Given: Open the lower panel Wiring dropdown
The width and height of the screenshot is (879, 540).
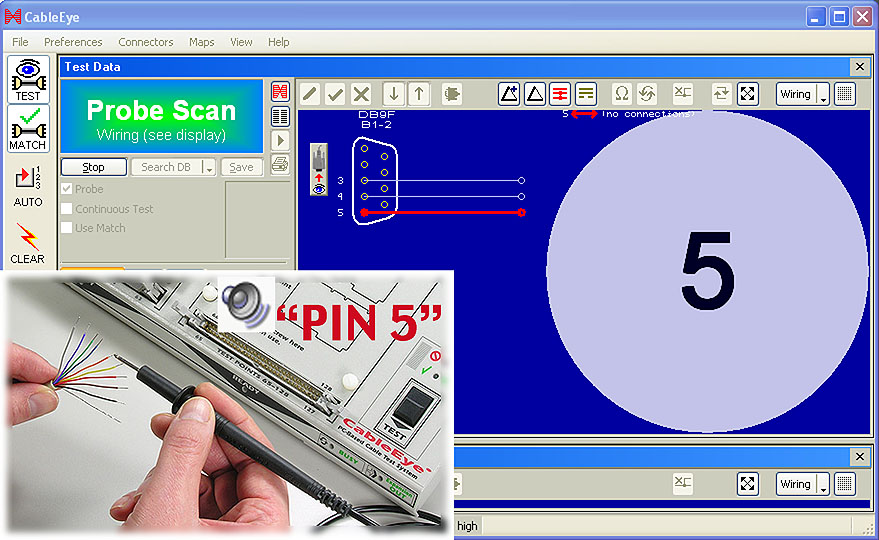Looking at the screenshot, I should 823,484.
